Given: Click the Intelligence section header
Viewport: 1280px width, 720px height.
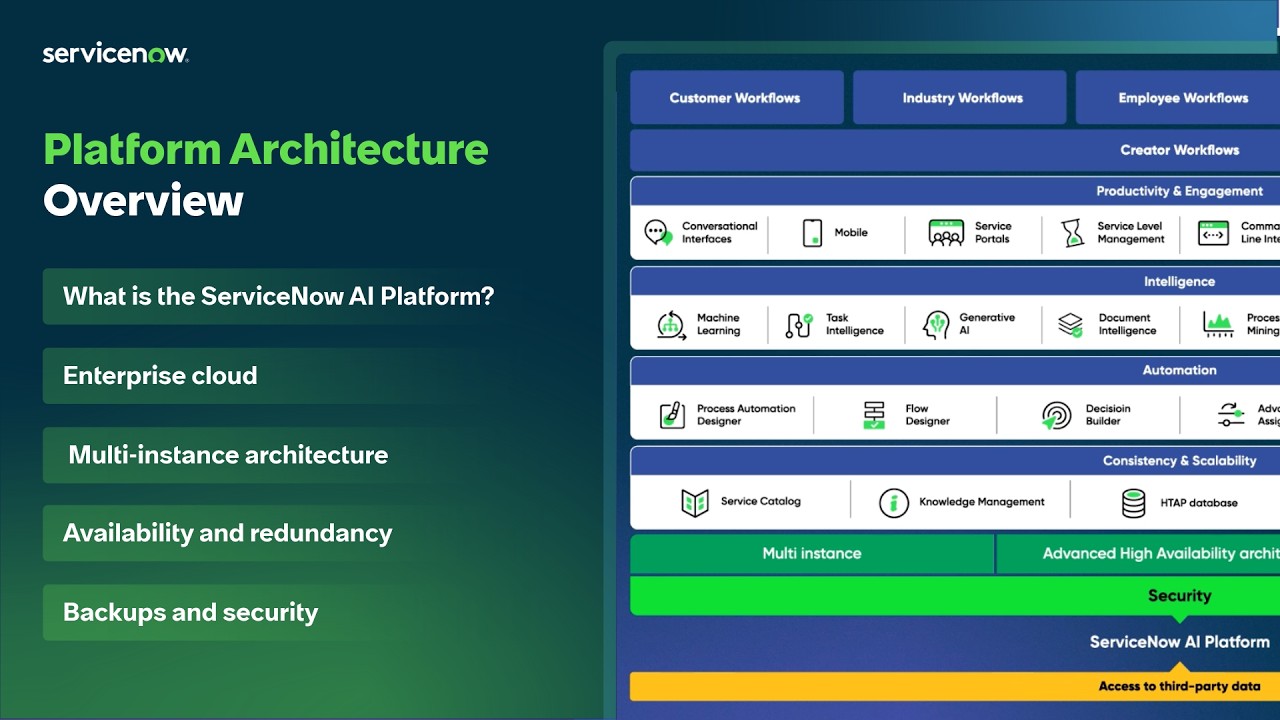Looking at the screenshot, I should (x=955, y=282).
